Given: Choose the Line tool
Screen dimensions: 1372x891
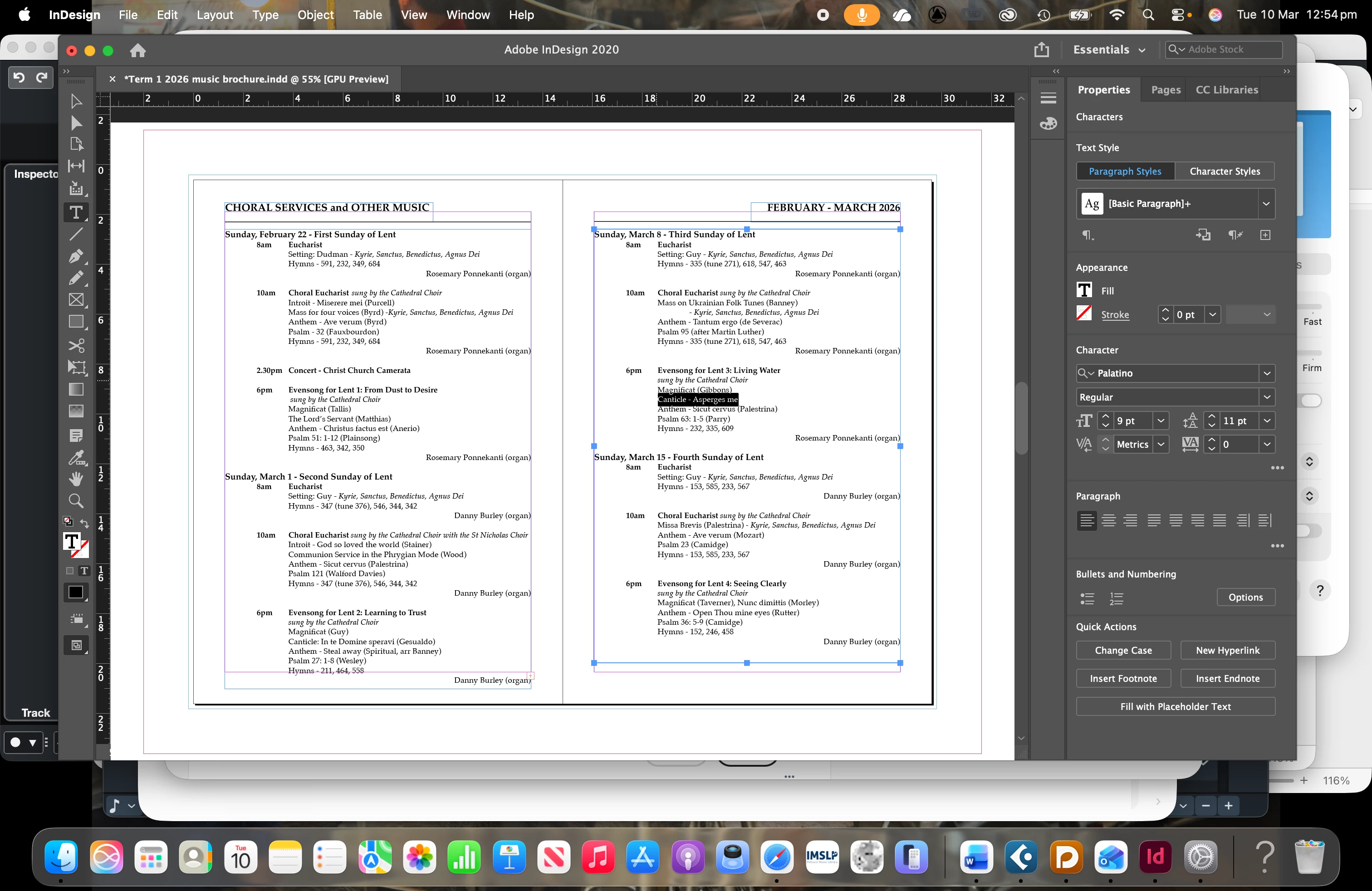Looking at the screenshot, I should pos(75,234).
